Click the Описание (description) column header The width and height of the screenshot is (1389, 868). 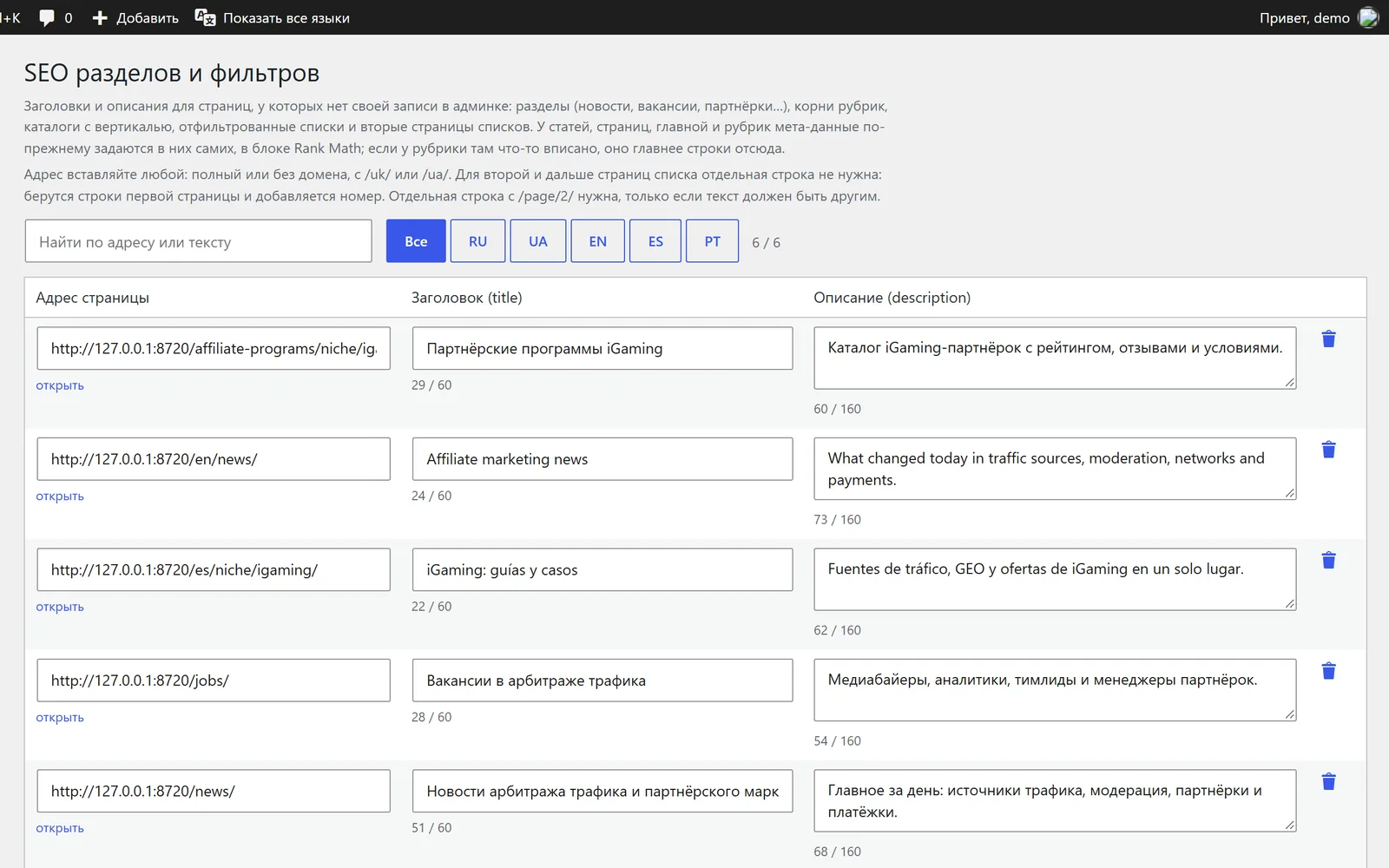click(892, 298)
